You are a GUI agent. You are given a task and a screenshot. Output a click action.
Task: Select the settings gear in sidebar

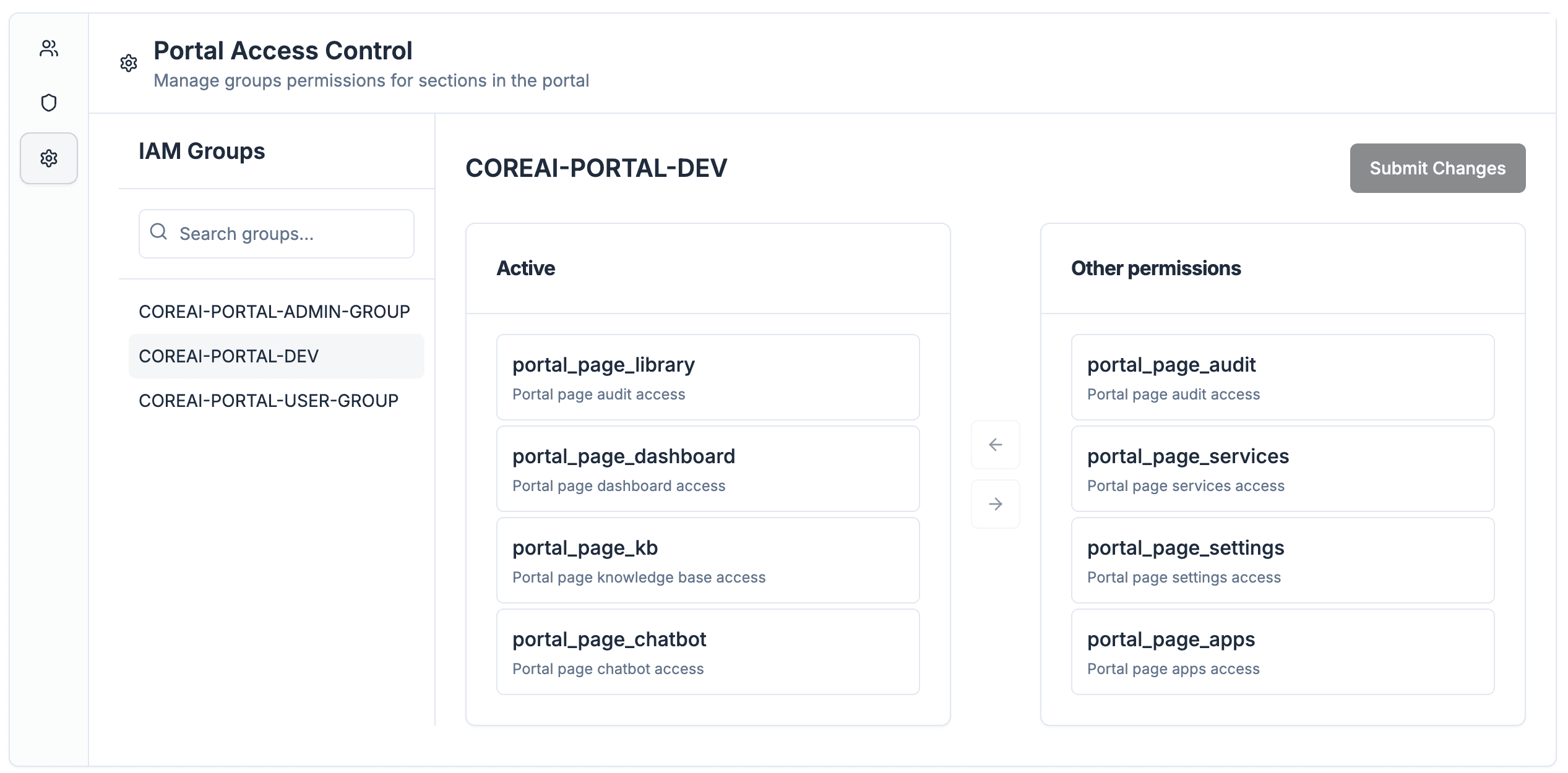(49, 158)
